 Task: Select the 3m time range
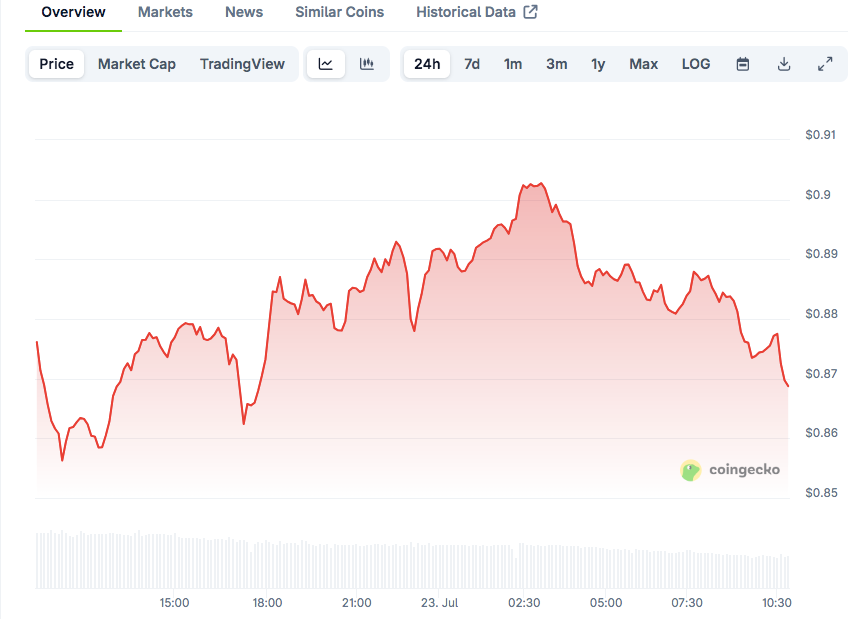point(556,64)
